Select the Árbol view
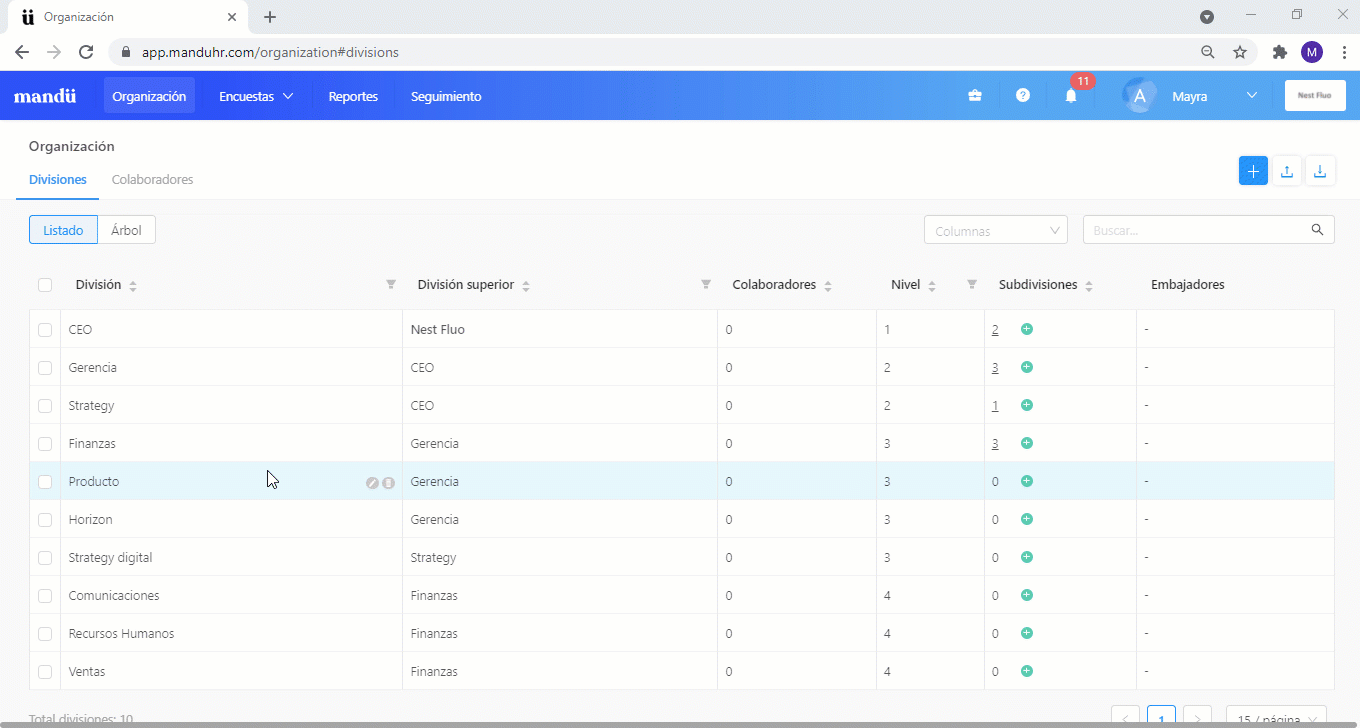The image size is (1360, 728). tap(126, 230)
